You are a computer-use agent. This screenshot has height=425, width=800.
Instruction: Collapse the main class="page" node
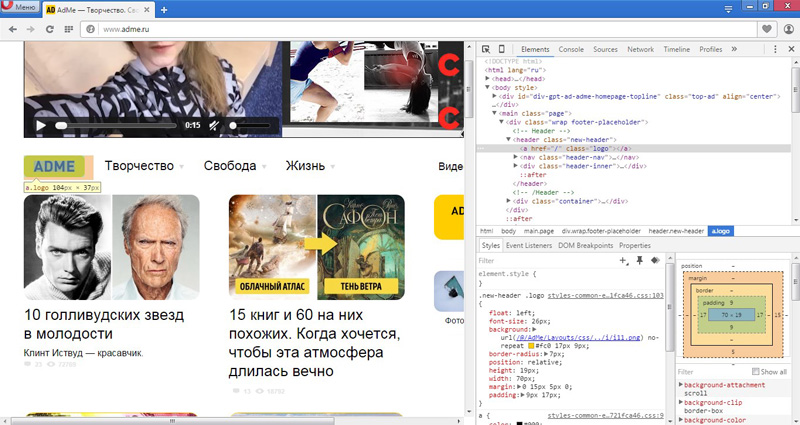tap(495, 113)
